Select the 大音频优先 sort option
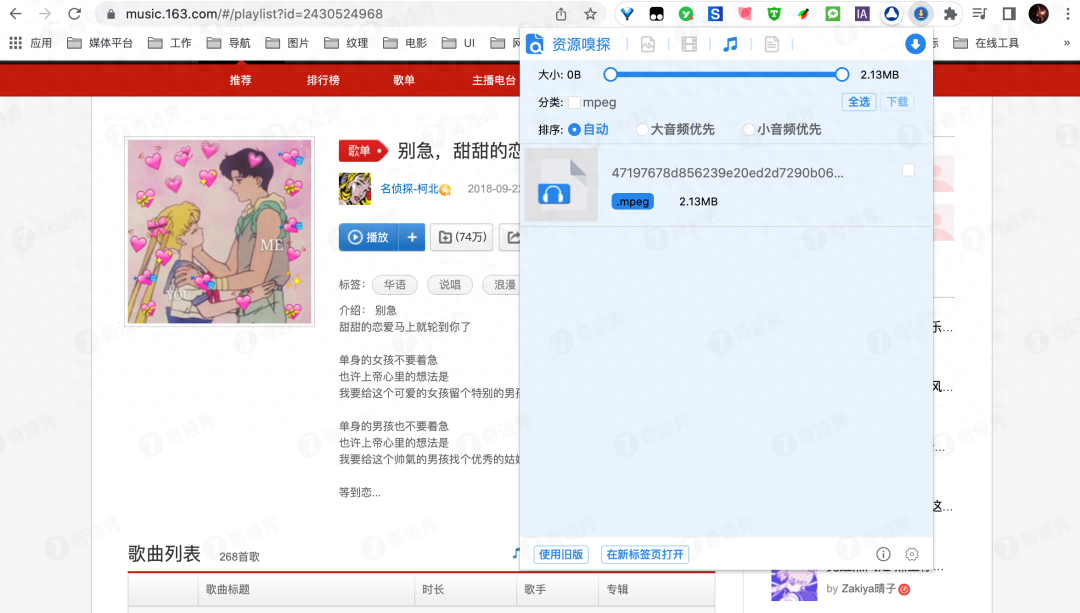 (642, 129)
